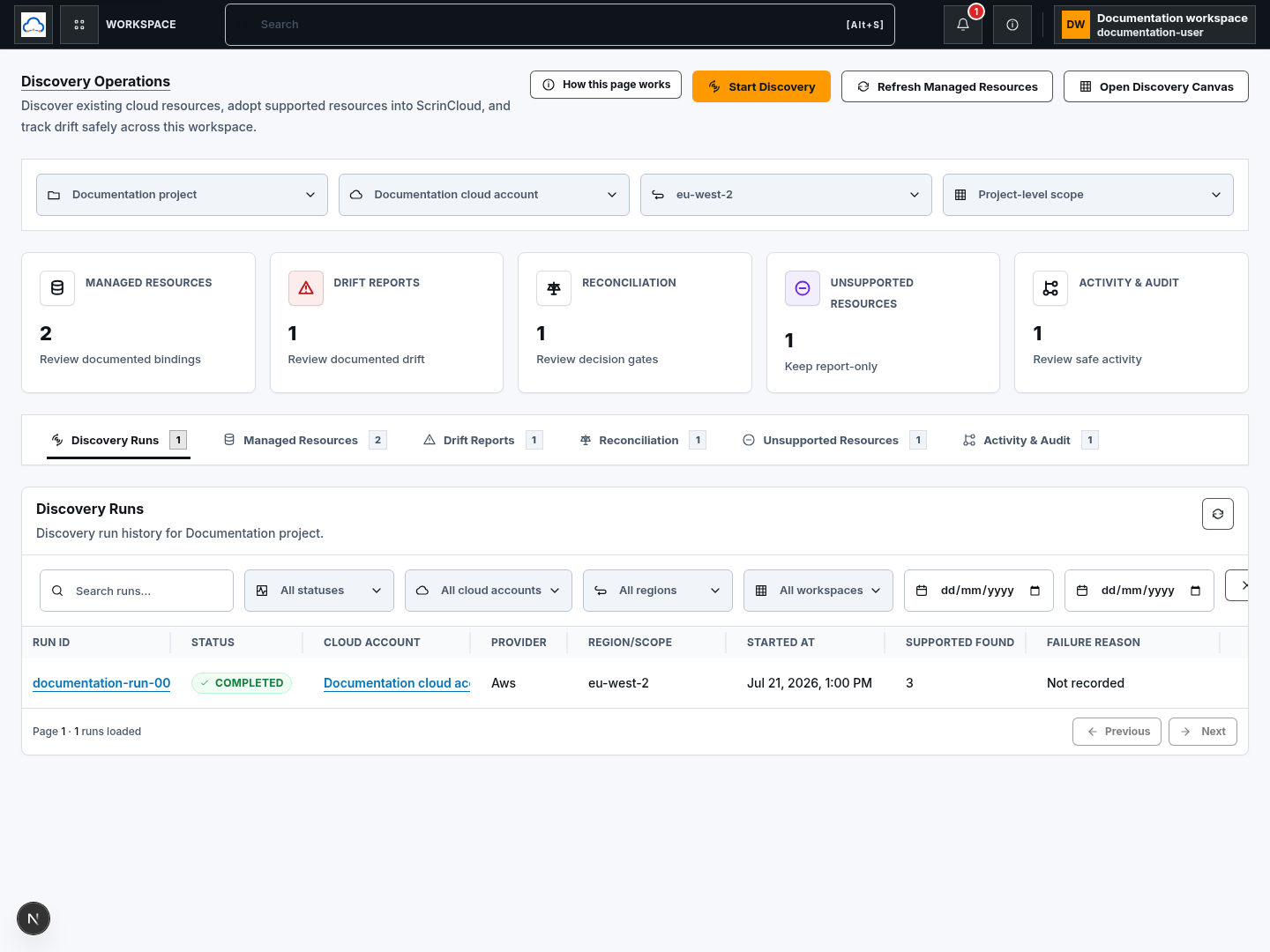Switch to the Activity & Audit tab

[x=1030, y=440]
